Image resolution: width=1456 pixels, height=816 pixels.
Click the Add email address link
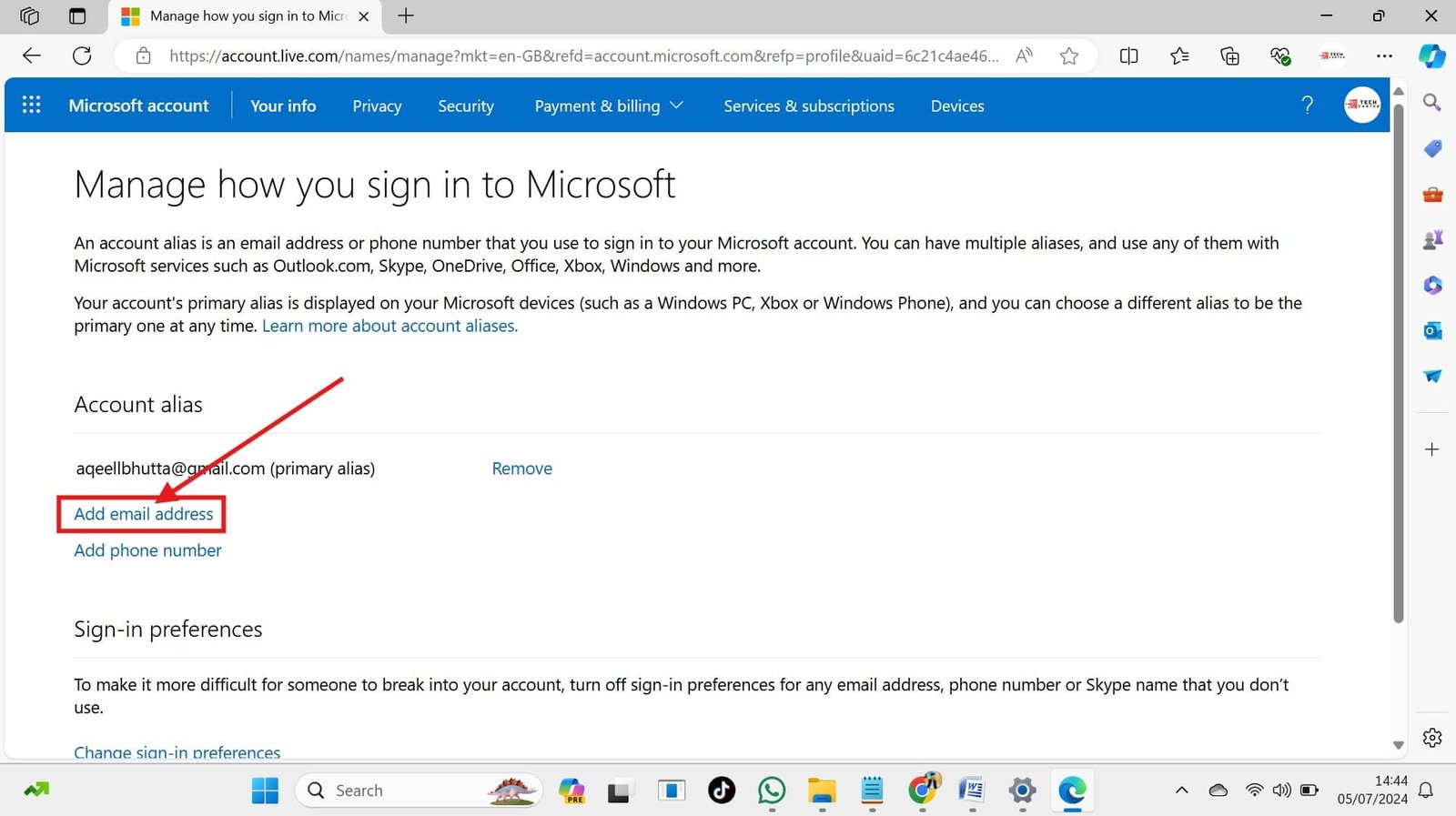144,514
